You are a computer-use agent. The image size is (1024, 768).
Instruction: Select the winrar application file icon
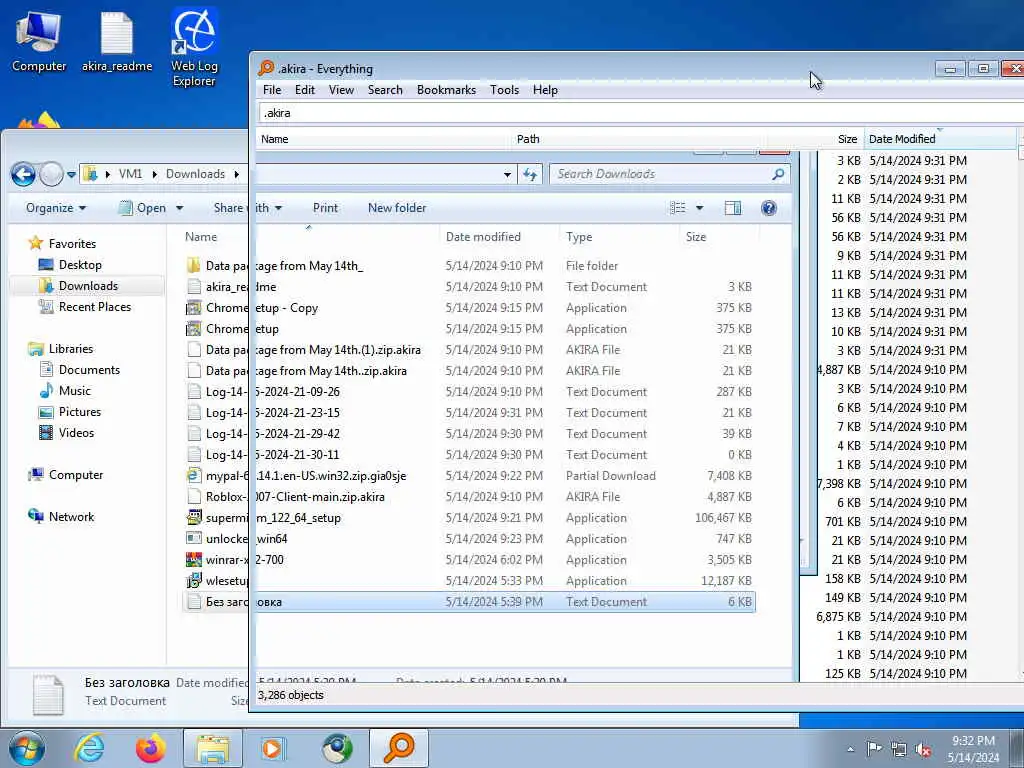(x=193, y=560)
